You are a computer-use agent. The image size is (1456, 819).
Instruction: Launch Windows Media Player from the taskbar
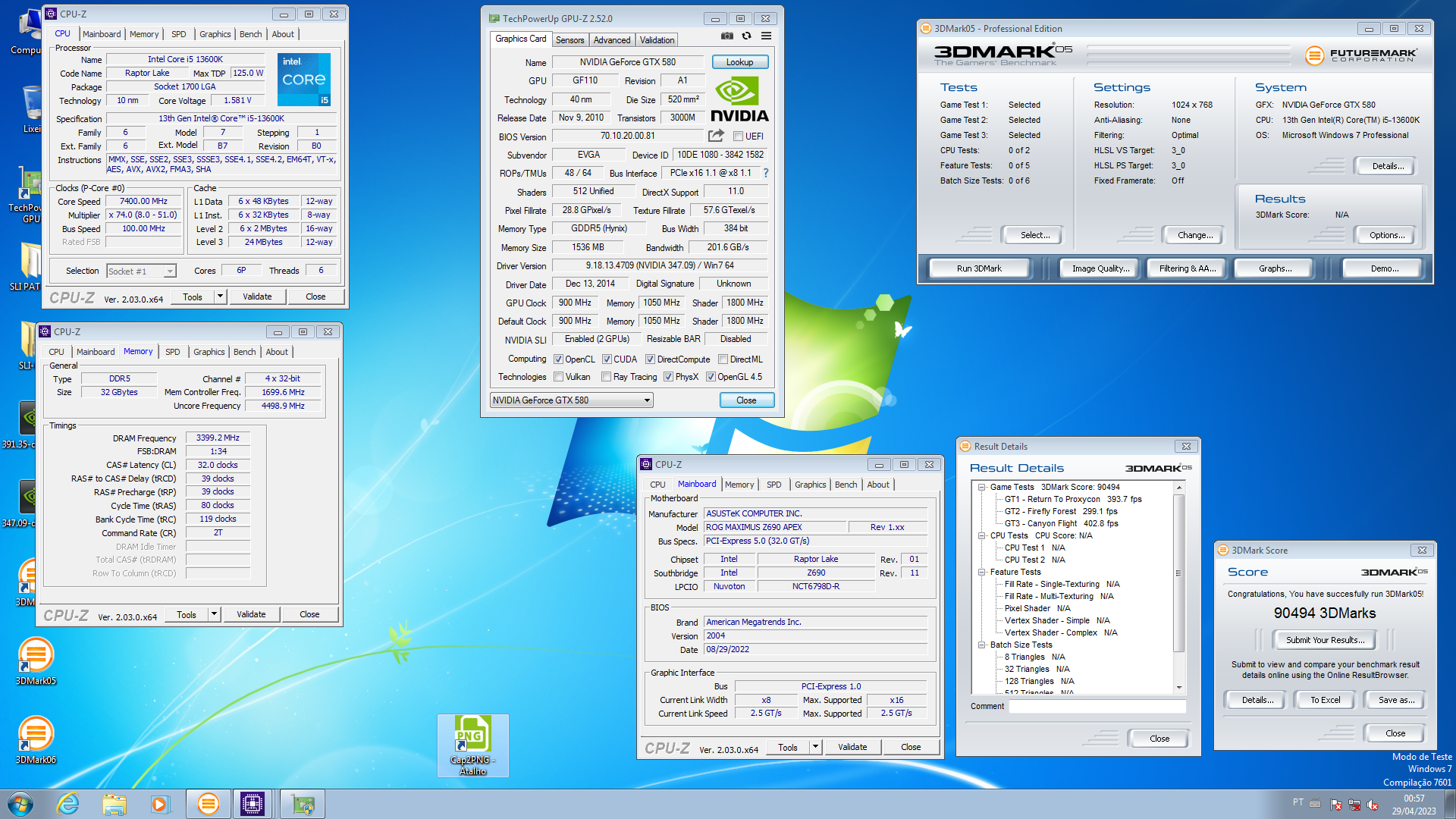[x=160, y=804]
